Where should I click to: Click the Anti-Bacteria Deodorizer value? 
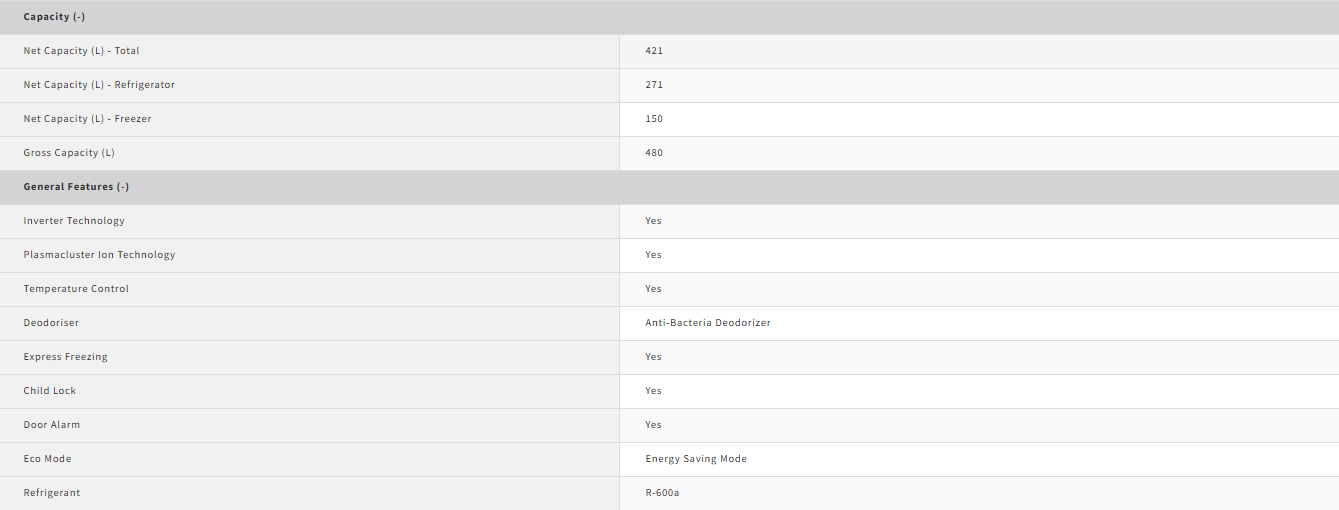click(708, 323)
